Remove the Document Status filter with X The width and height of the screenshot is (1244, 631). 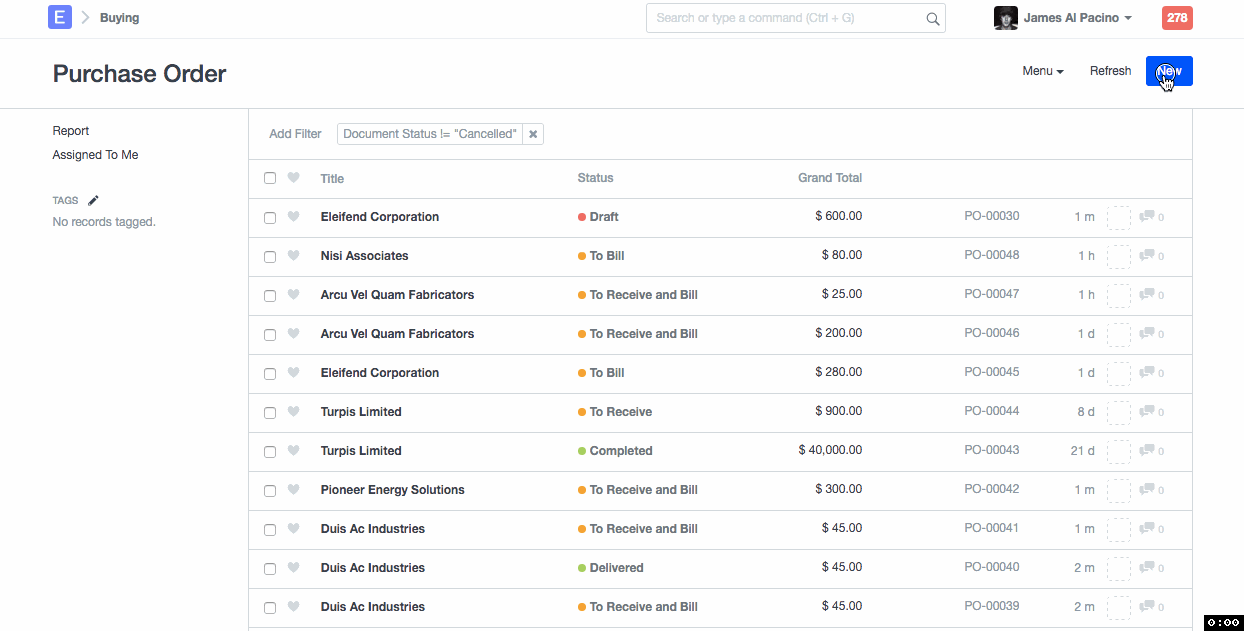(533, 134)
